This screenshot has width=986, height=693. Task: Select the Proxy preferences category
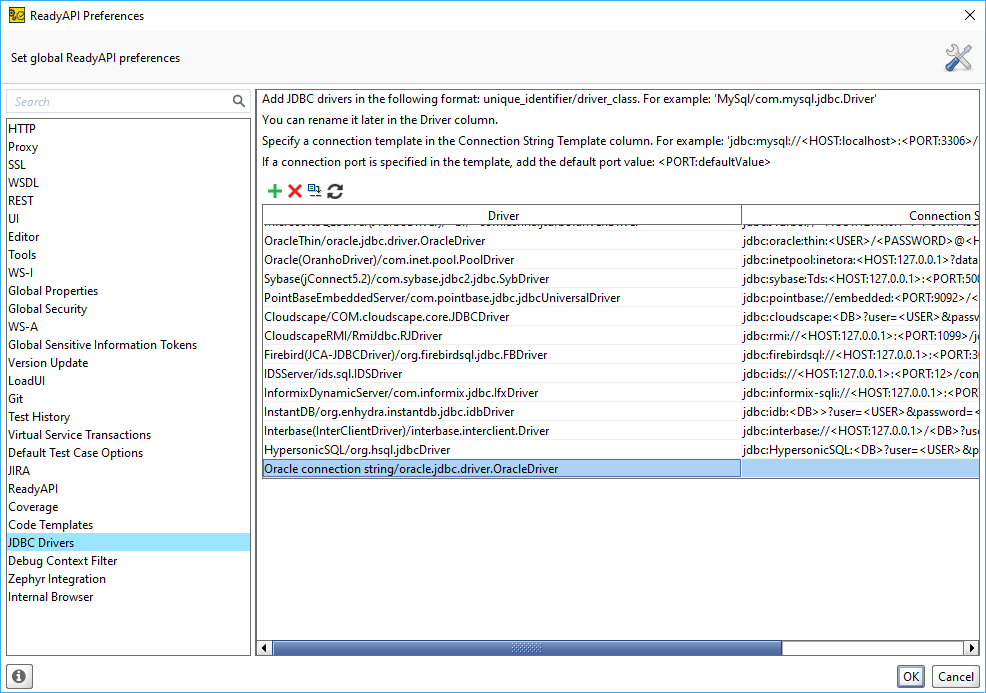click(x=128, y=147)
